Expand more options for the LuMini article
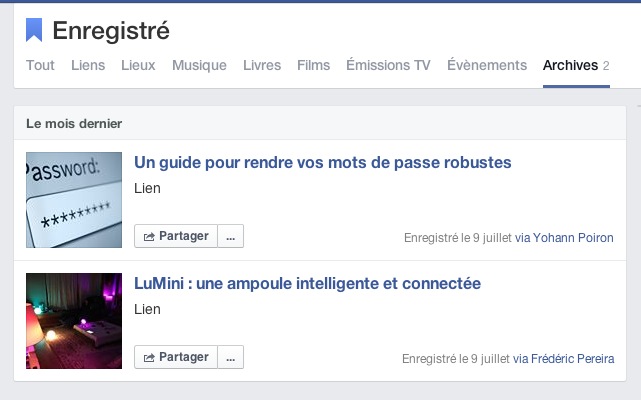 [231, 357]
